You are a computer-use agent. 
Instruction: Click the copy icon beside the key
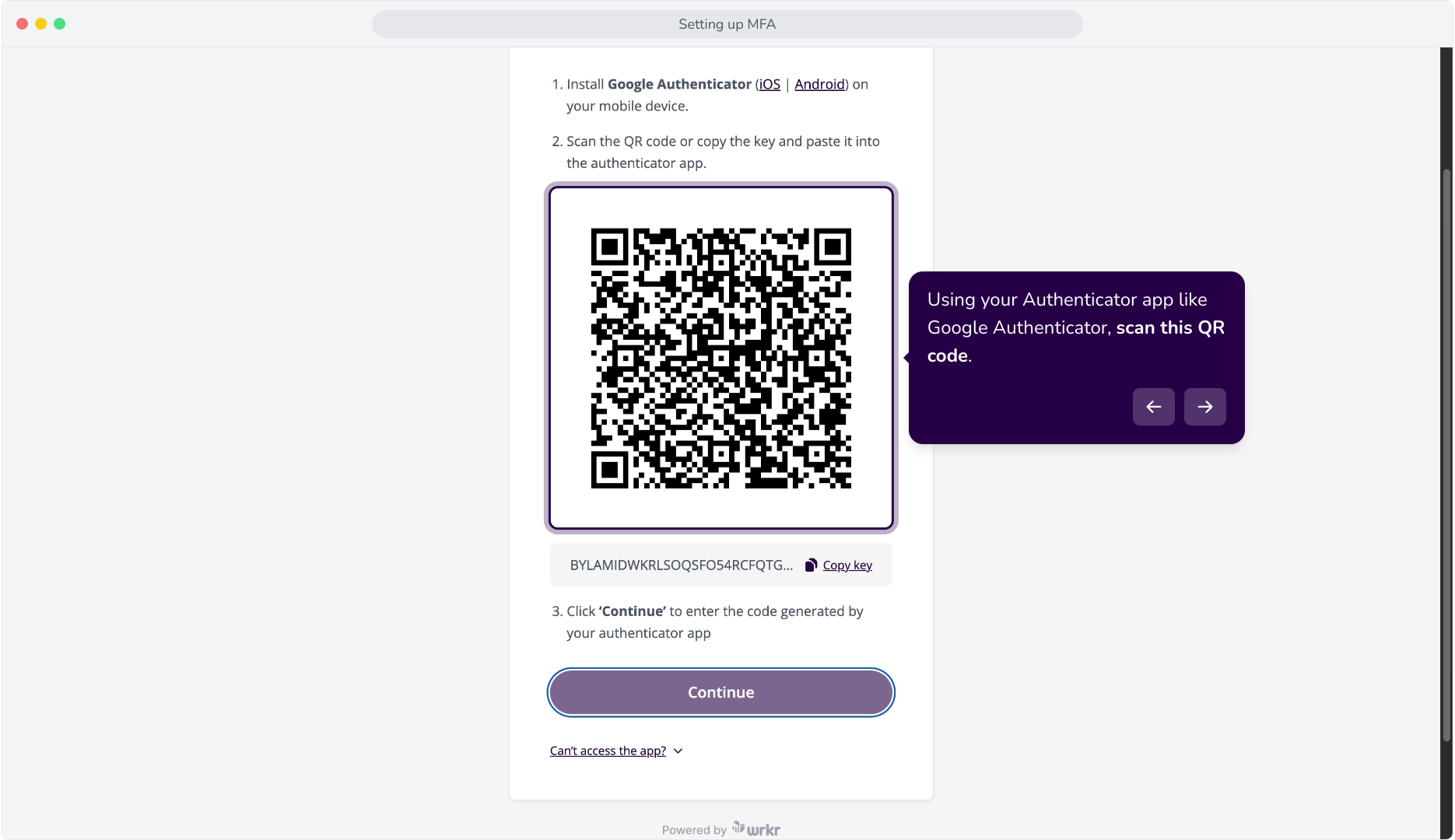click(811, 565)
